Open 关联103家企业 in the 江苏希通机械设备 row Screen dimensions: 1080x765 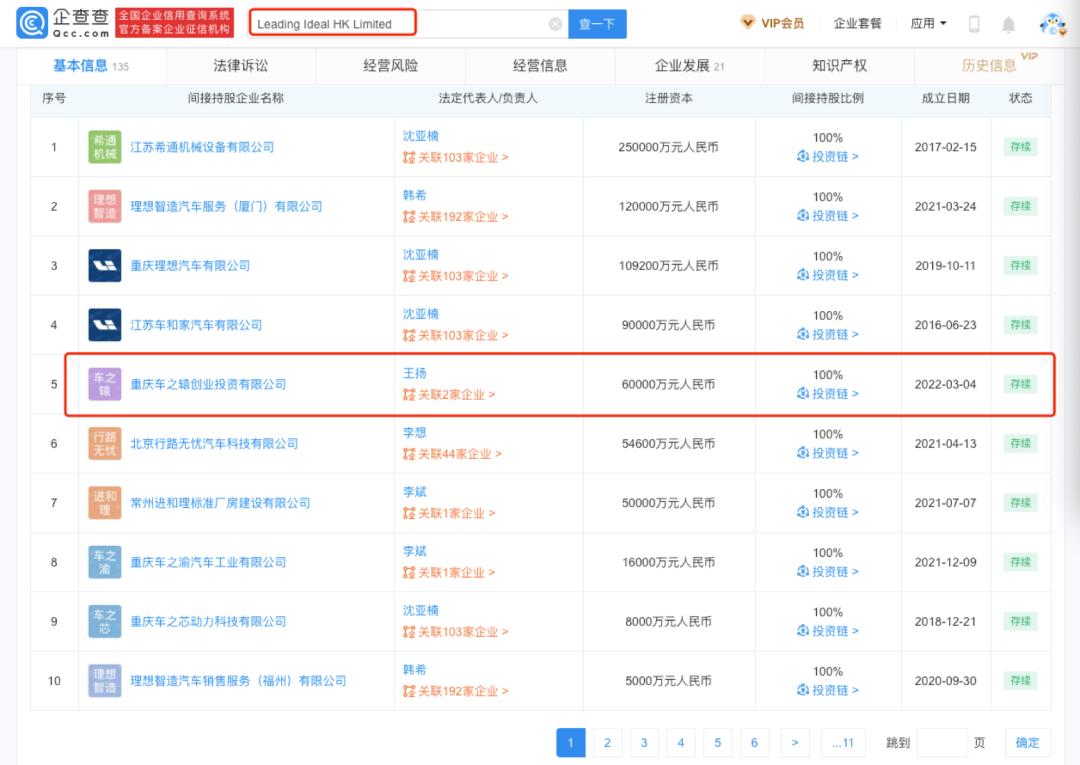click(455, 157)
